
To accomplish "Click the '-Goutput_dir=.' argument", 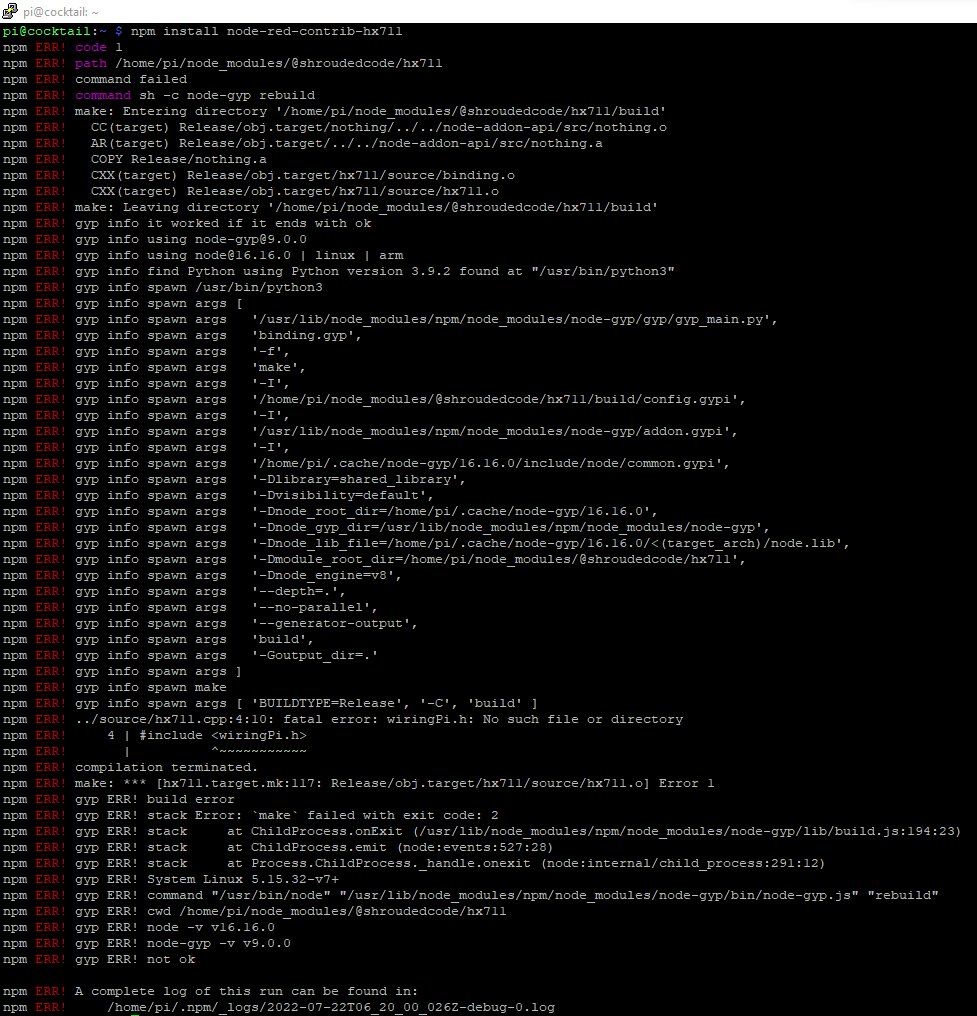I will (315, 655).
